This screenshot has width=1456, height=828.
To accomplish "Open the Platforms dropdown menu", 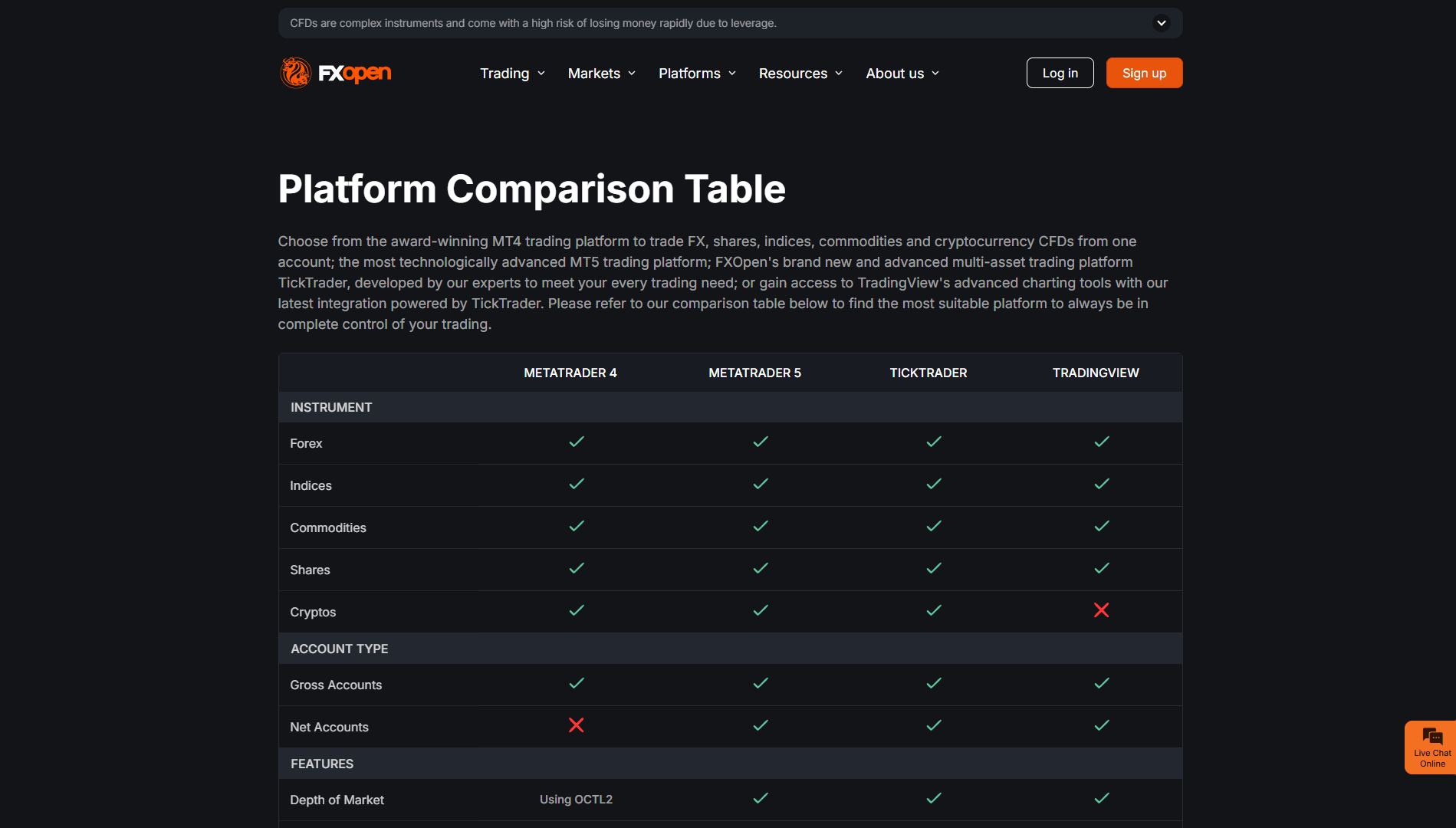I will click(697, 74).
